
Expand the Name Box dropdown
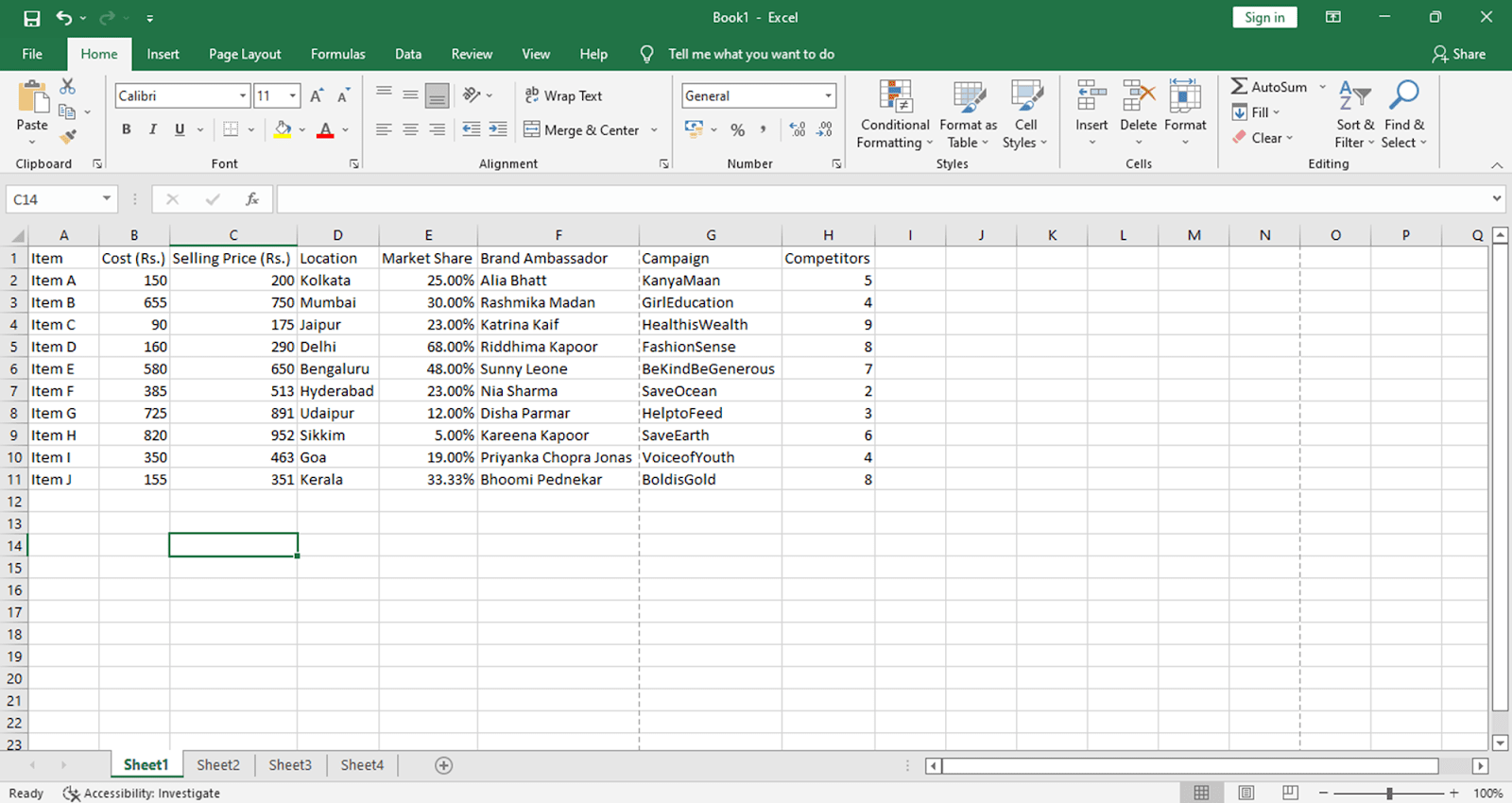107,198
